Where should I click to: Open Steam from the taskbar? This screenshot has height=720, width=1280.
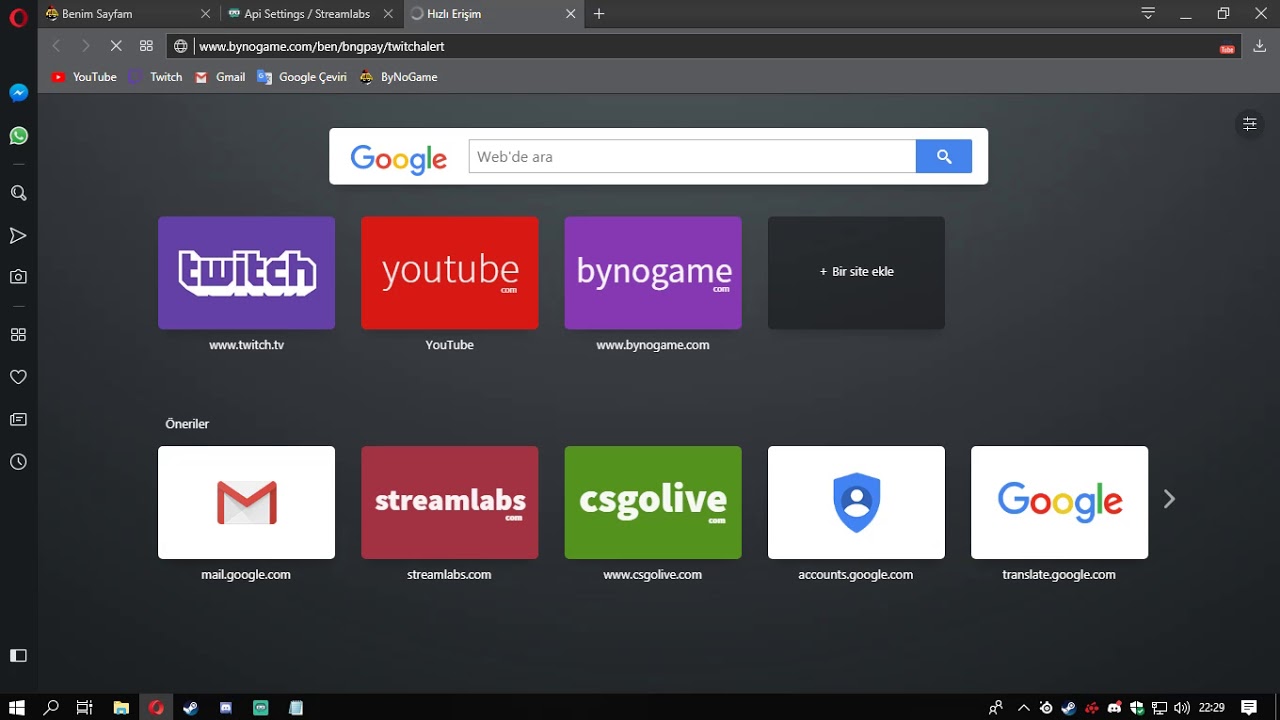[190, 707]
